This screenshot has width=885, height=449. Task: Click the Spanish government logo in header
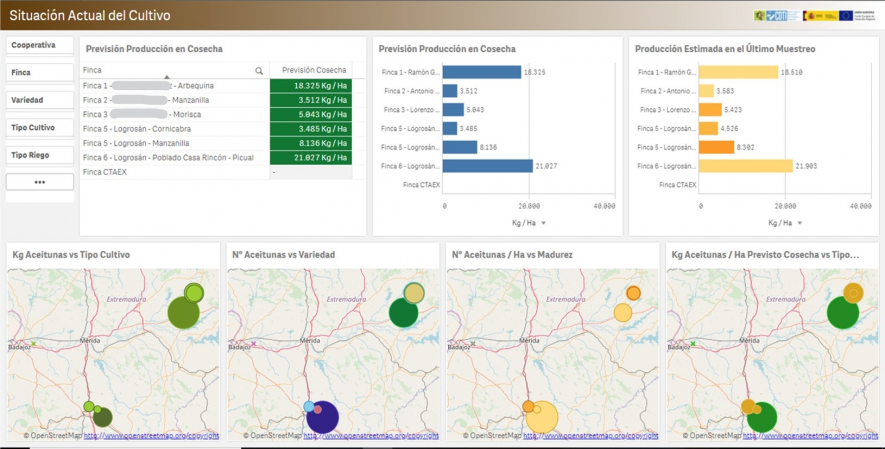[820, 16]
